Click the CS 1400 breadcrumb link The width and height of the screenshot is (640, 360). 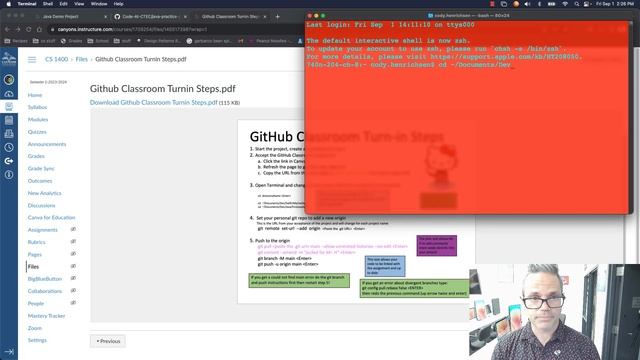56,59
